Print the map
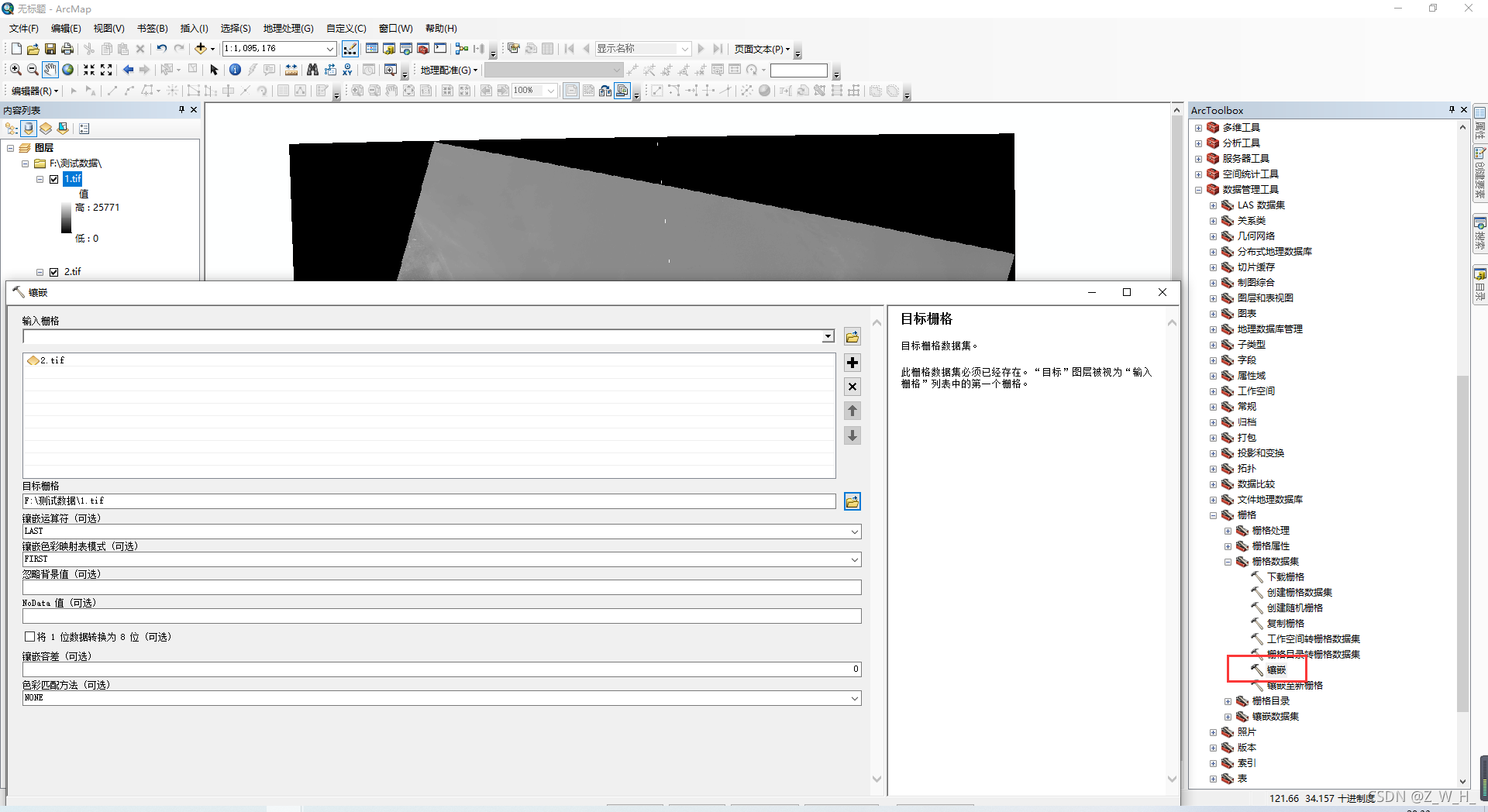This screenshot has width=1488, height=812. [67, 49]
